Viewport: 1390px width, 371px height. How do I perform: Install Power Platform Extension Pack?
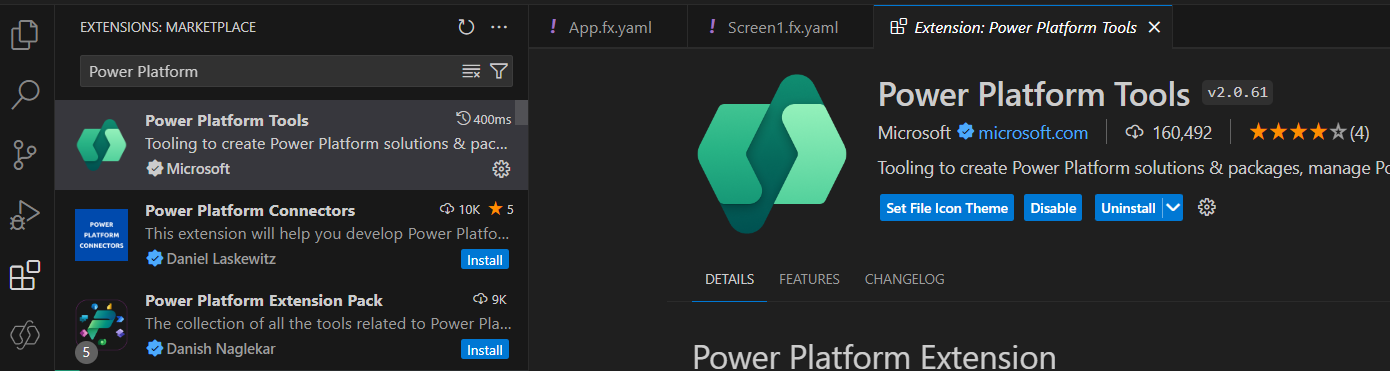(x=485, y=350)
